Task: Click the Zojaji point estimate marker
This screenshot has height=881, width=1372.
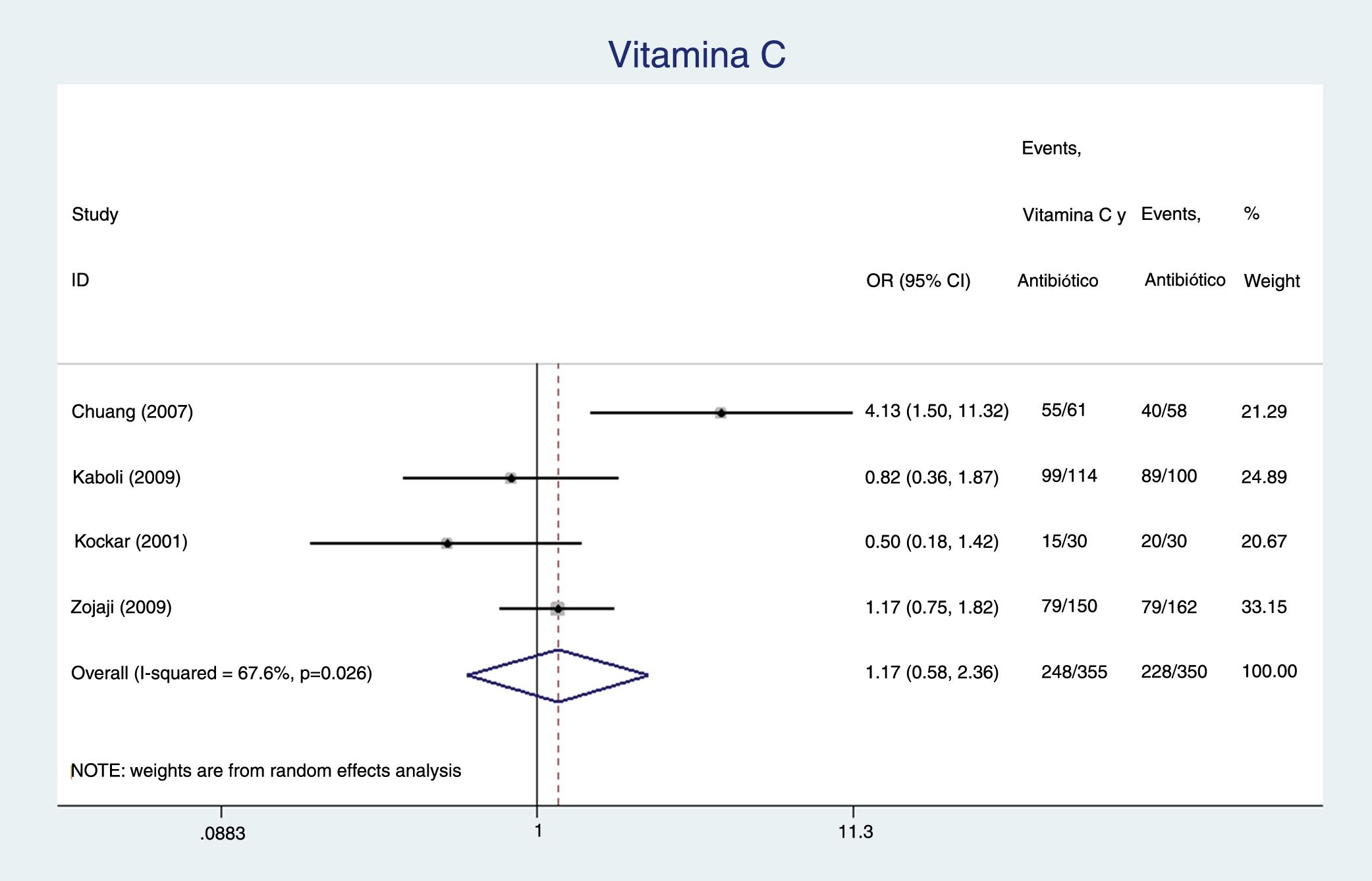Action: click(558, 608)
